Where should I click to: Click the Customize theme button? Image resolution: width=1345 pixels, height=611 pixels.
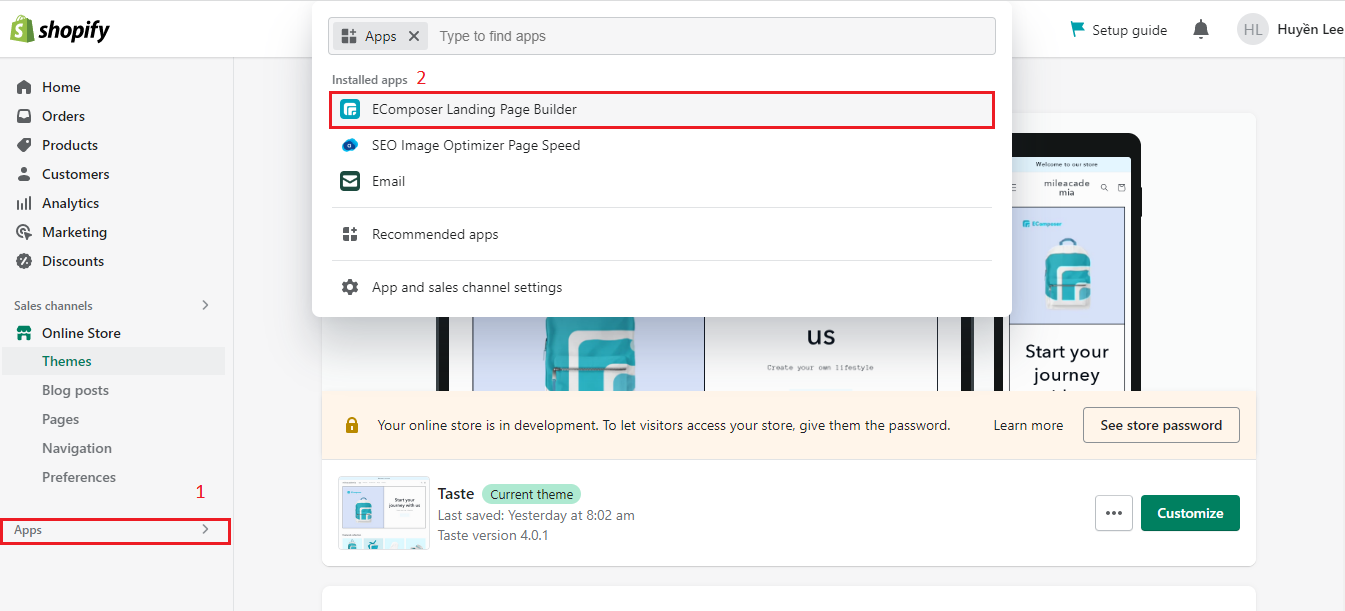point(1190,513)
